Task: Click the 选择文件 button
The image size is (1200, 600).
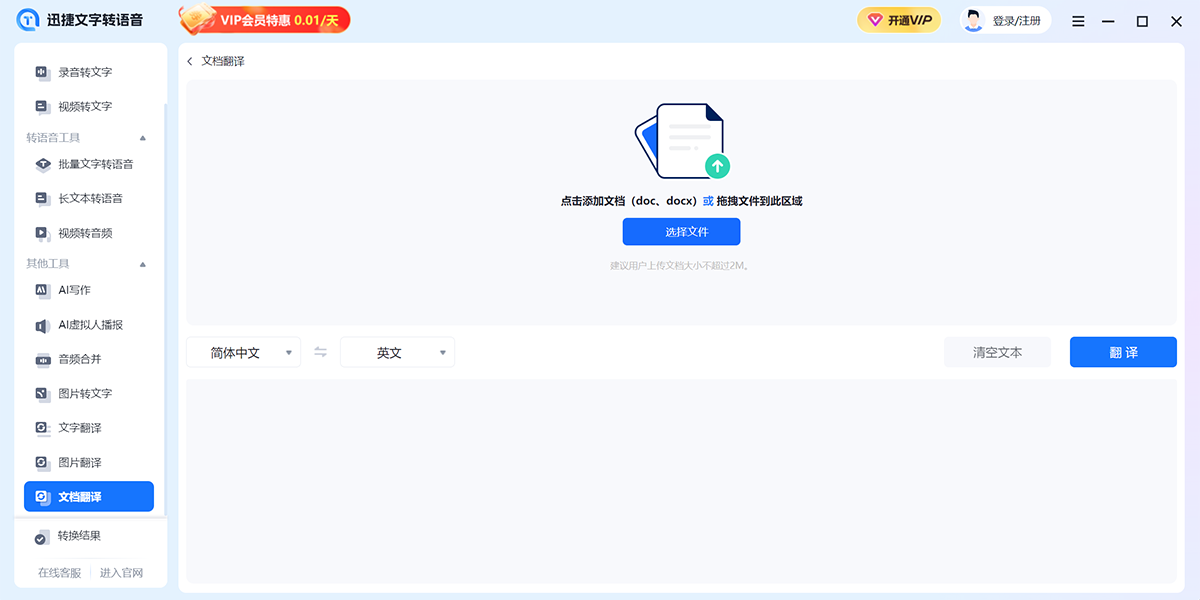Action: click(x=681, y=232)
